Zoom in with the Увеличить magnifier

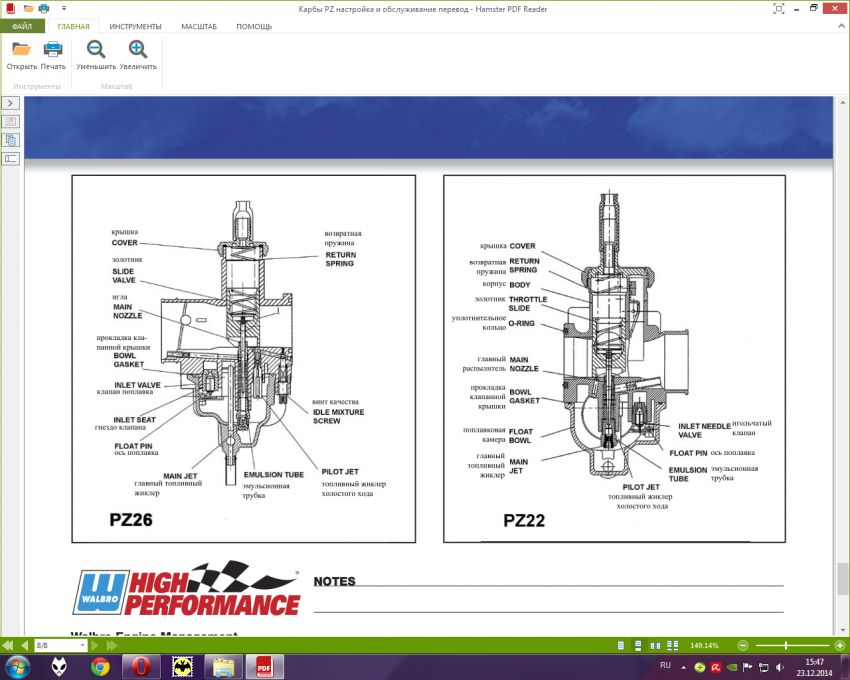[x=138, y=55]
